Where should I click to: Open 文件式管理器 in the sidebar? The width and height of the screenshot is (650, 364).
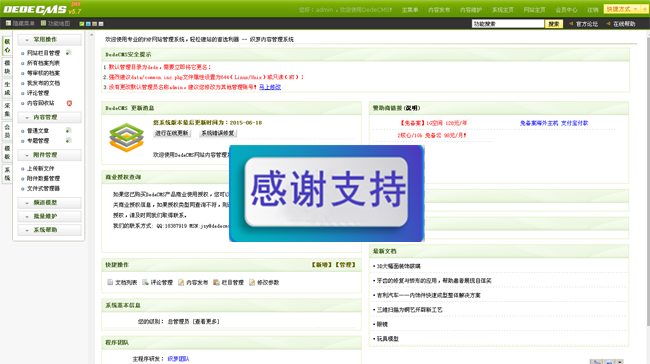(43, 188)
